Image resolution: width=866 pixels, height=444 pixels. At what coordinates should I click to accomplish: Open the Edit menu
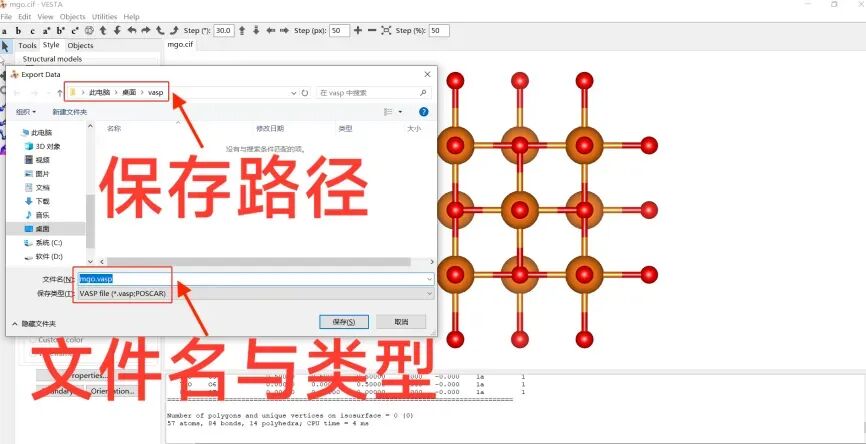tap(25, 17)
